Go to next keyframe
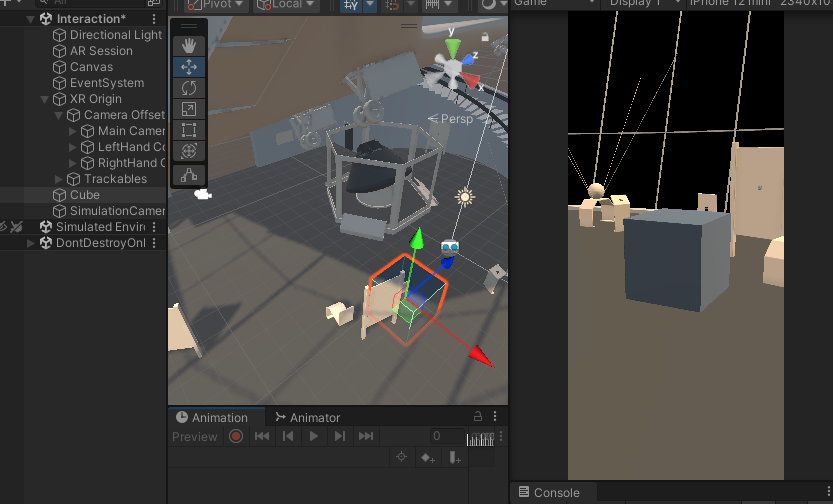The width and height of the screenshot is (833, 504). 339,436
